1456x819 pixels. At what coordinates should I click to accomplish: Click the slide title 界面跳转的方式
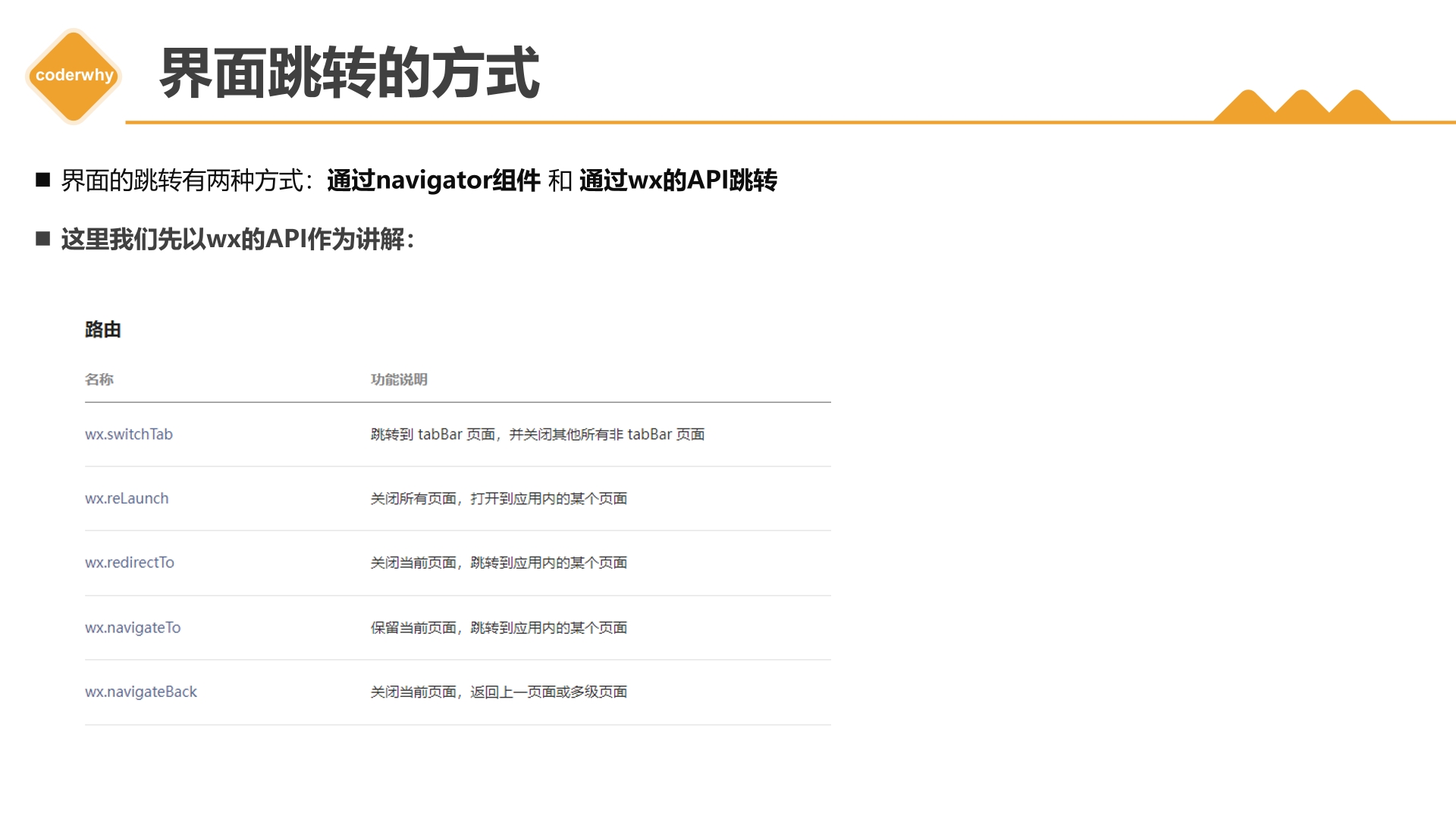click(350, 73)
